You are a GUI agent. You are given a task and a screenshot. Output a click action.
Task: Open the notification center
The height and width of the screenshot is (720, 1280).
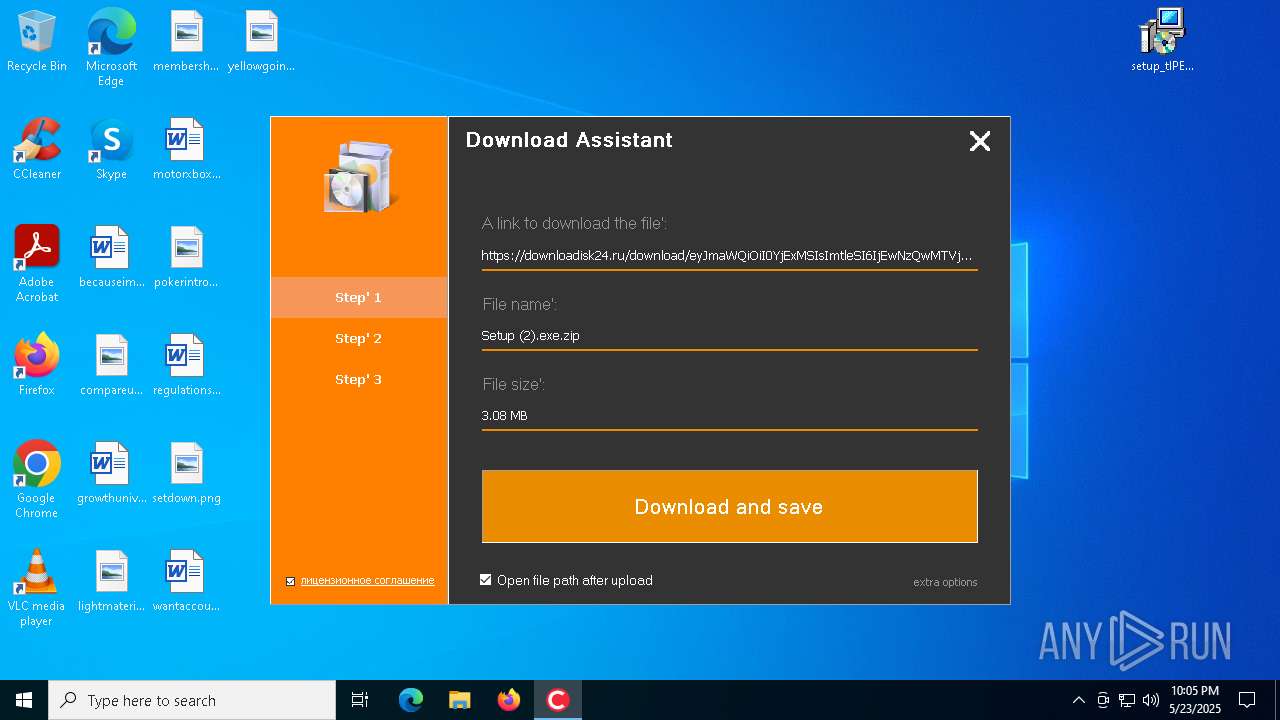[x=1247, y=700]
